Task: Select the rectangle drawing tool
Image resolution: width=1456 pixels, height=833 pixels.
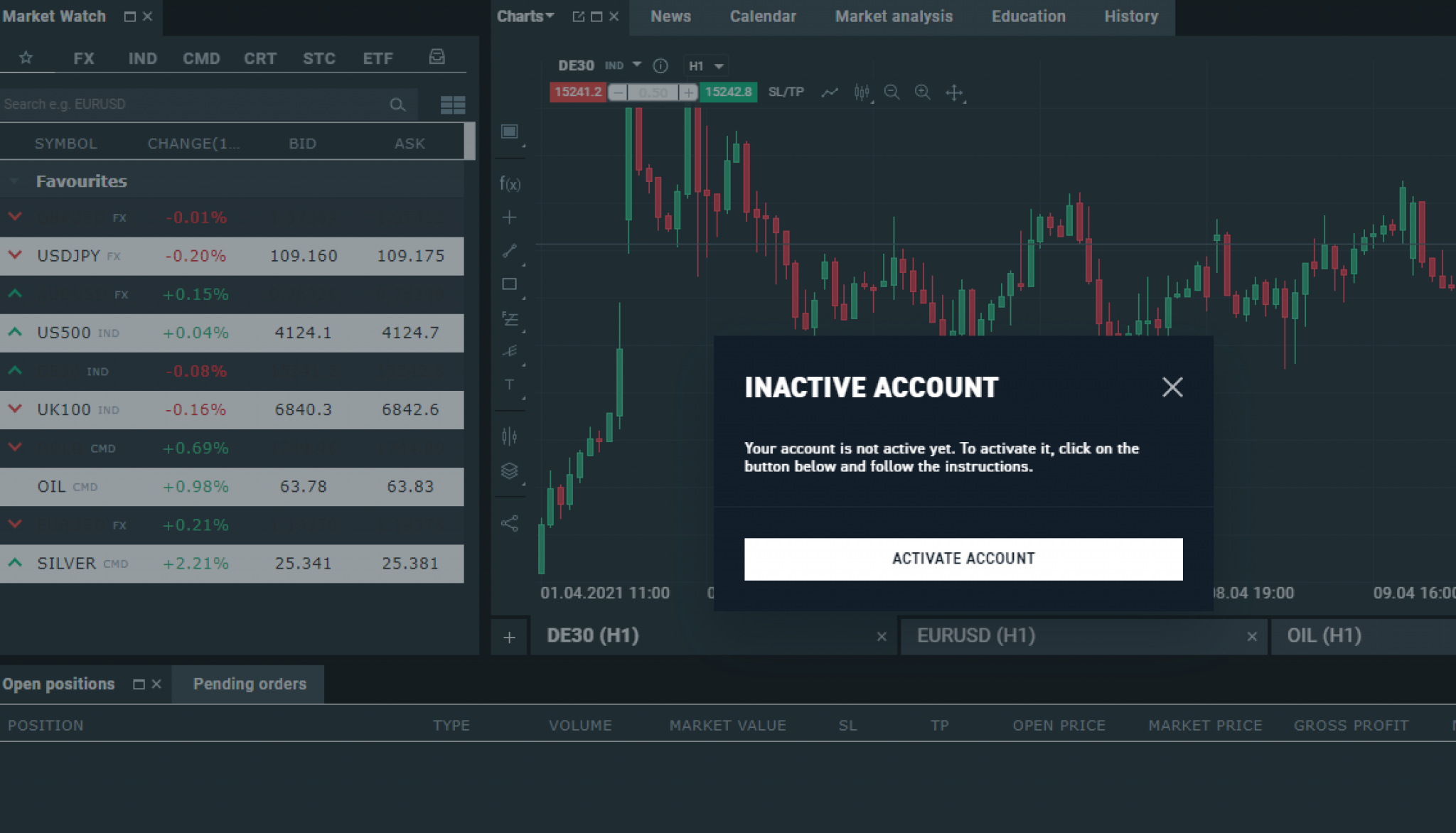Action: click(509, 284)
